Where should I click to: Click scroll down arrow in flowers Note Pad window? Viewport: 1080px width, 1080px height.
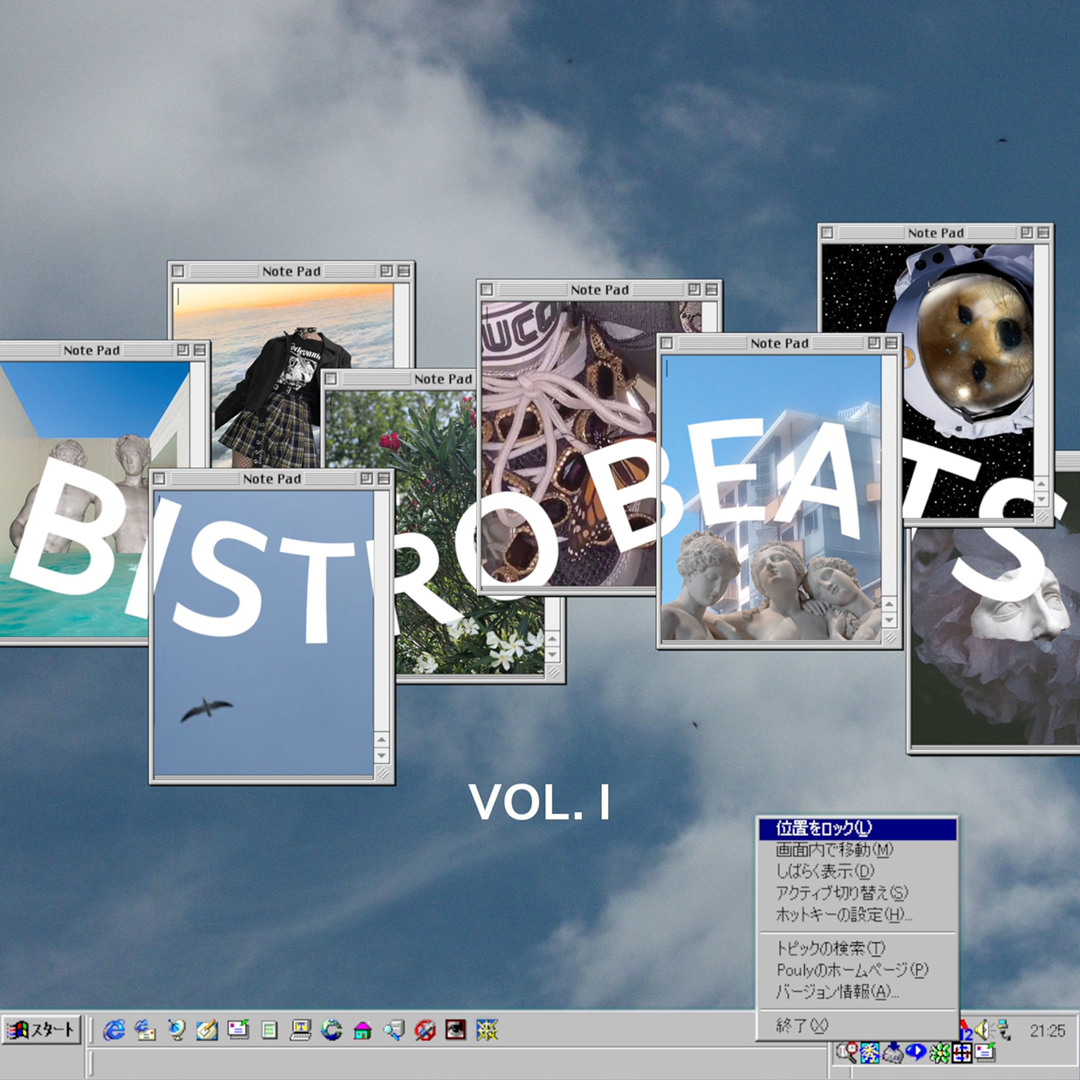point(552,654)
